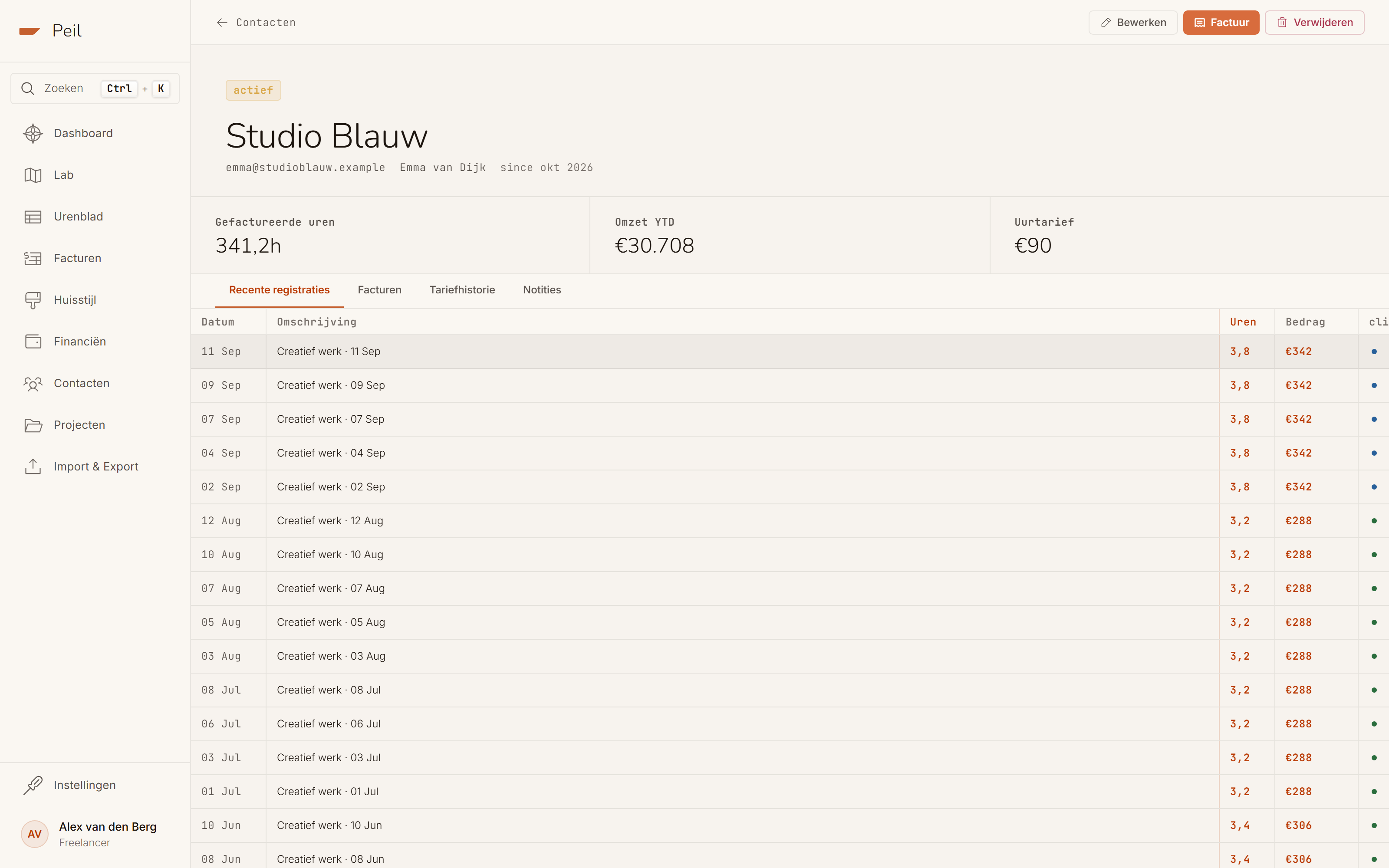Select the Facturen invoice icon in sidebar
1389x868 pixels.
33,258
